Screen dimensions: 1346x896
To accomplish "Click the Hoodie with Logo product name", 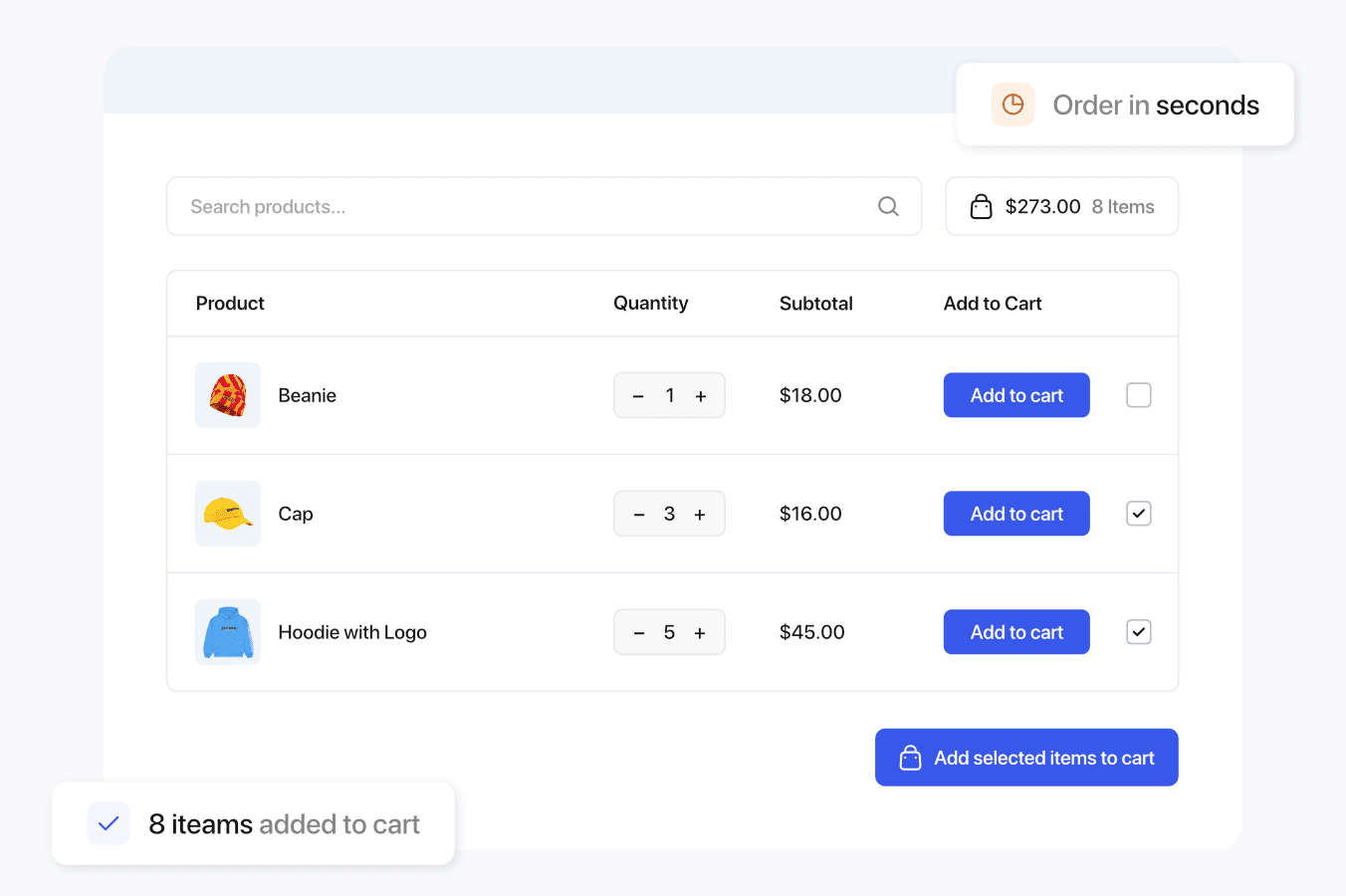I will click(x=352, y=632).
